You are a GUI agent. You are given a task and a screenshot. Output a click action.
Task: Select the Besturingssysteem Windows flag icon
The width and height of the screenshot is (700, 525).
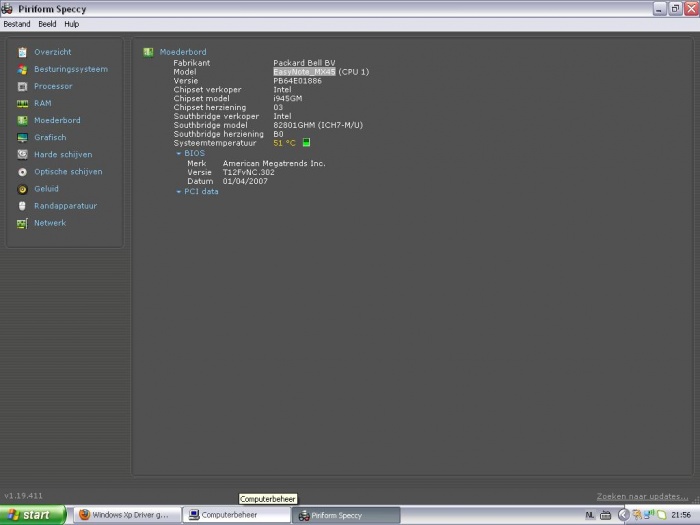22,70
